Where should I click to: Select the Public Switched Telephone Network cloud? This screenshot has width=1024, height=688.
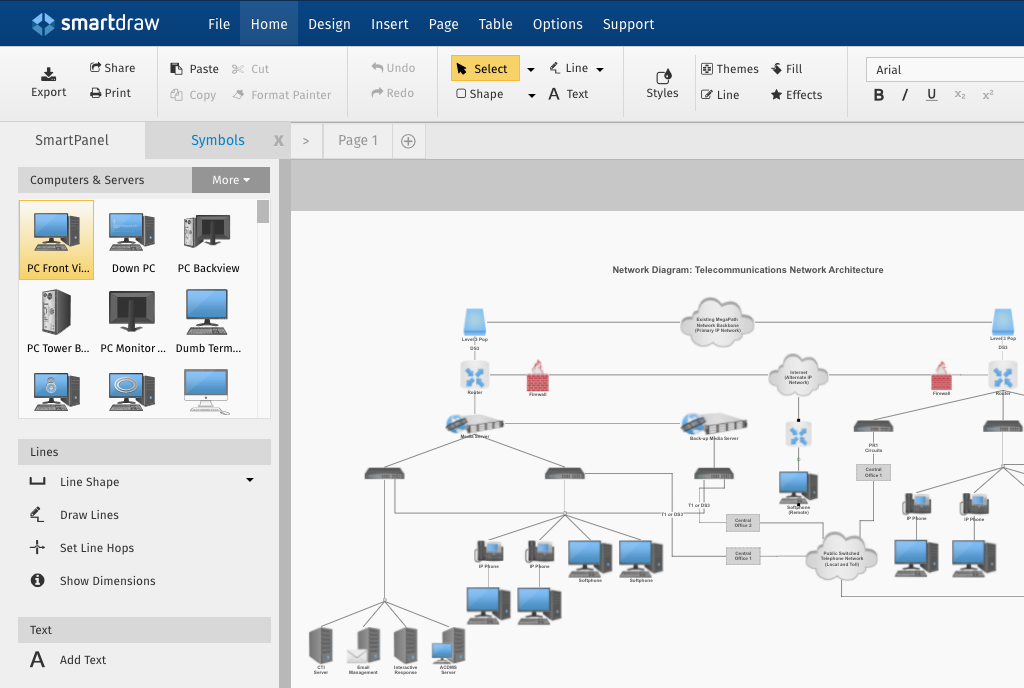tap(841, 557)
